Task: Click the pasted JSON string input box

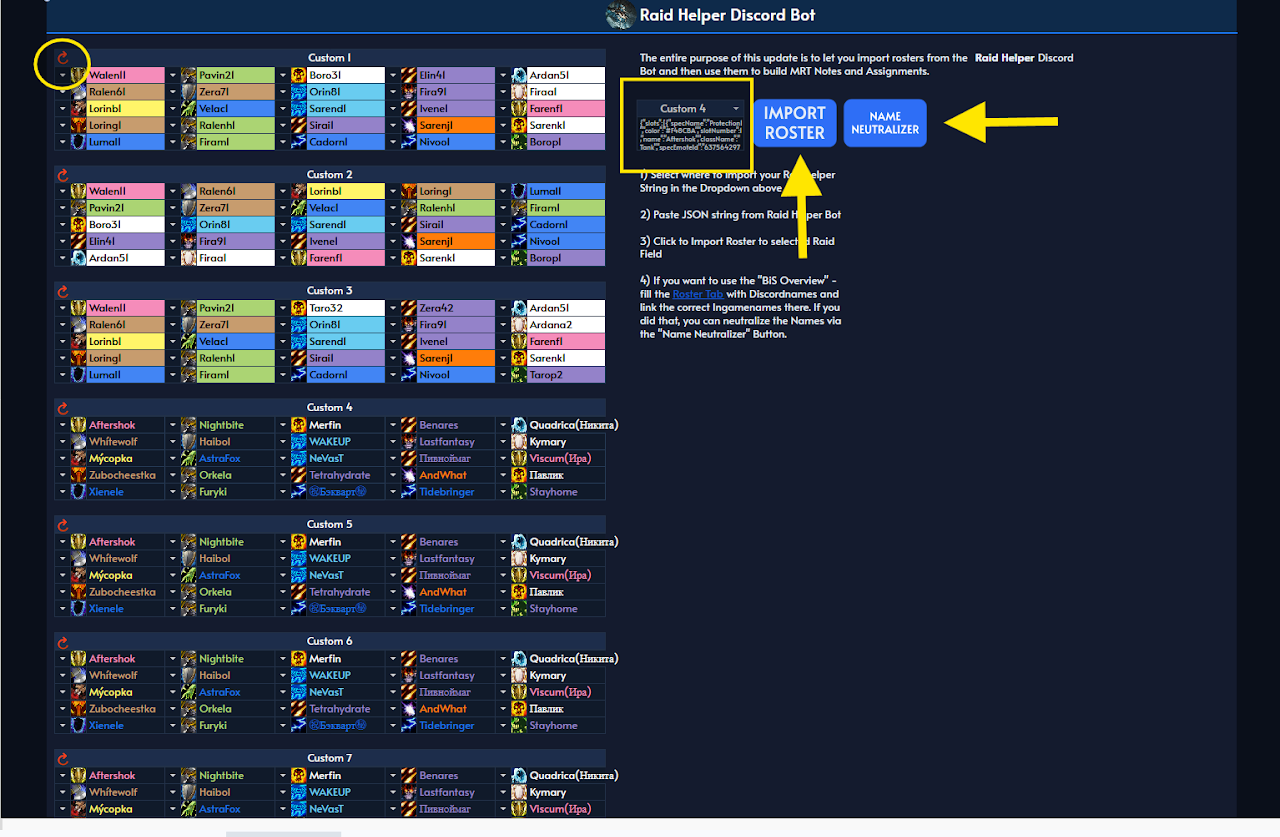Action: [690, 134]
